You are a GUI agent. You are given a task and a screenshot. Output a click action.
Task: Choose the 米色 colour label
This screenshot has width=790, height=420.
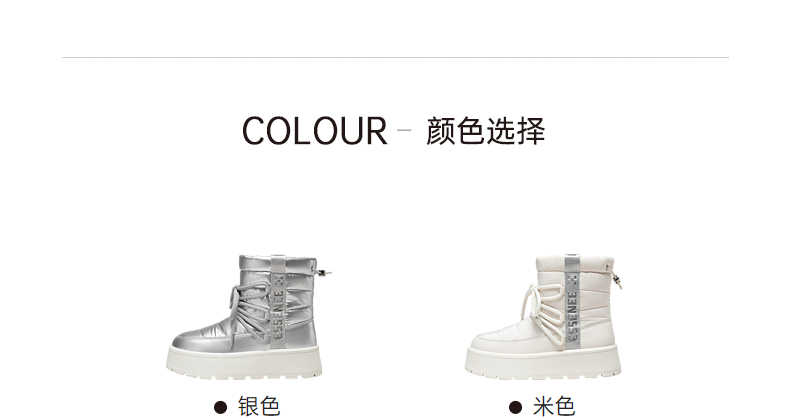554,406
